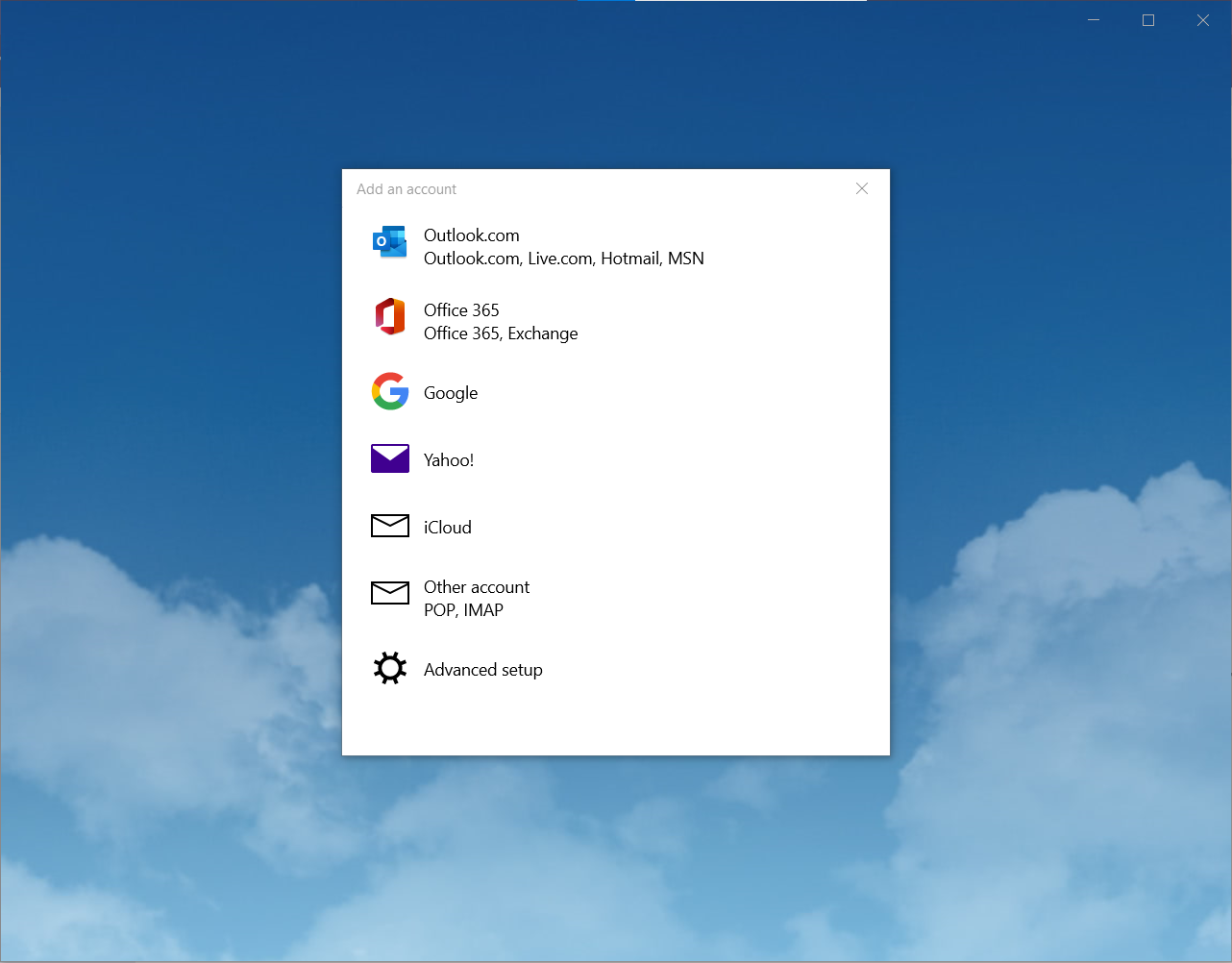The width and height of the screenshot is (1232, 963).
Task: Select the Yahoo! account option
Action: click(x=616, y=460)
